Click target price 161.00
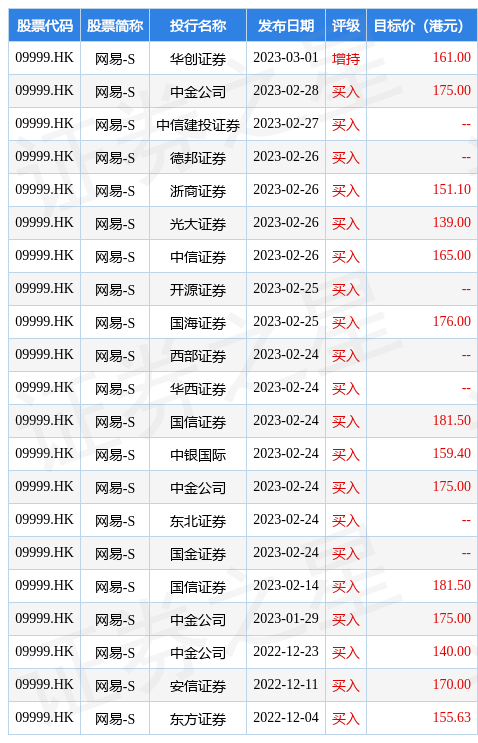This screenshot has width=478, height=743. point(451,58)
